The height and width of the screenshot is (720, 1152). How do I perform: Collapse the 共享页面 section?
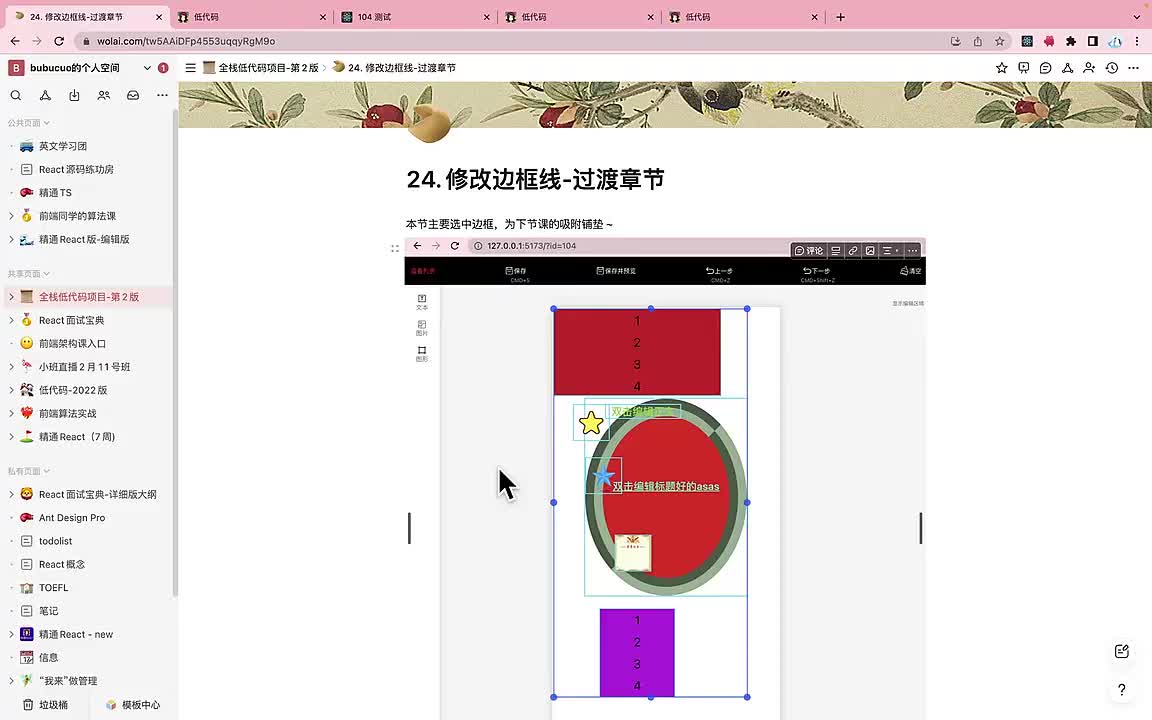29,273
